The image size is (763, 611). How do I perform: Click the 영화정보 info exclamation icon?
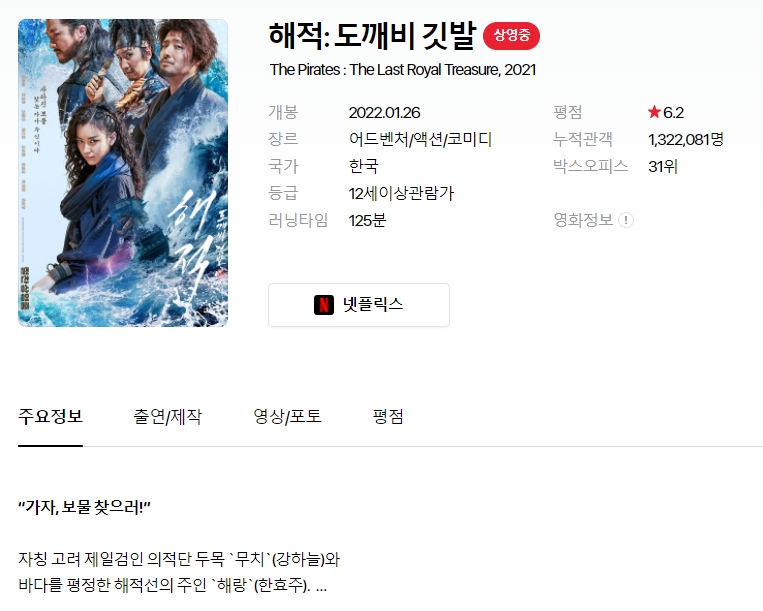(626, 220)
